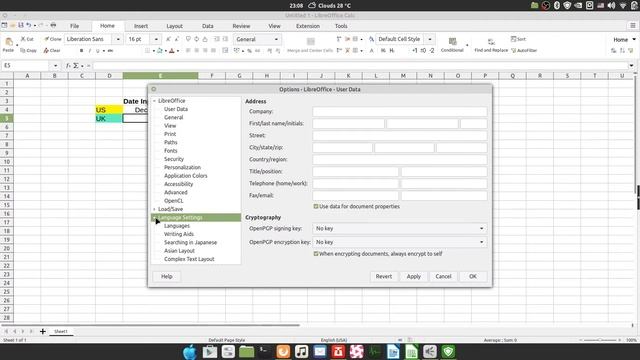This screenshot has width=640, height=360.
Task: Click the Company input field
Action: pos(400,111)
